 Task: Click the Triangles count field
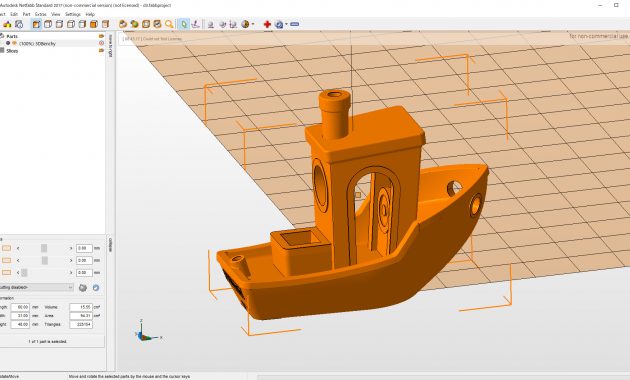point(81,324)
